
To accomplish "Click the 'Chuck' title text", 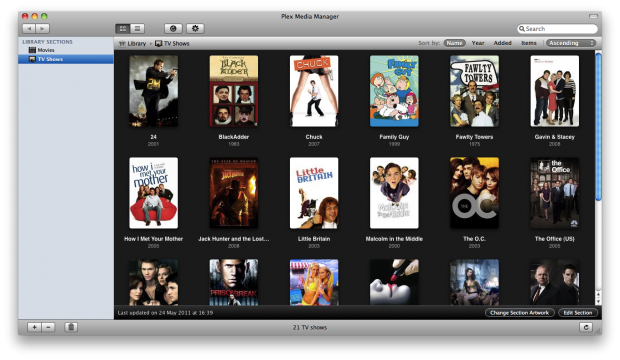I will (314, 137).
